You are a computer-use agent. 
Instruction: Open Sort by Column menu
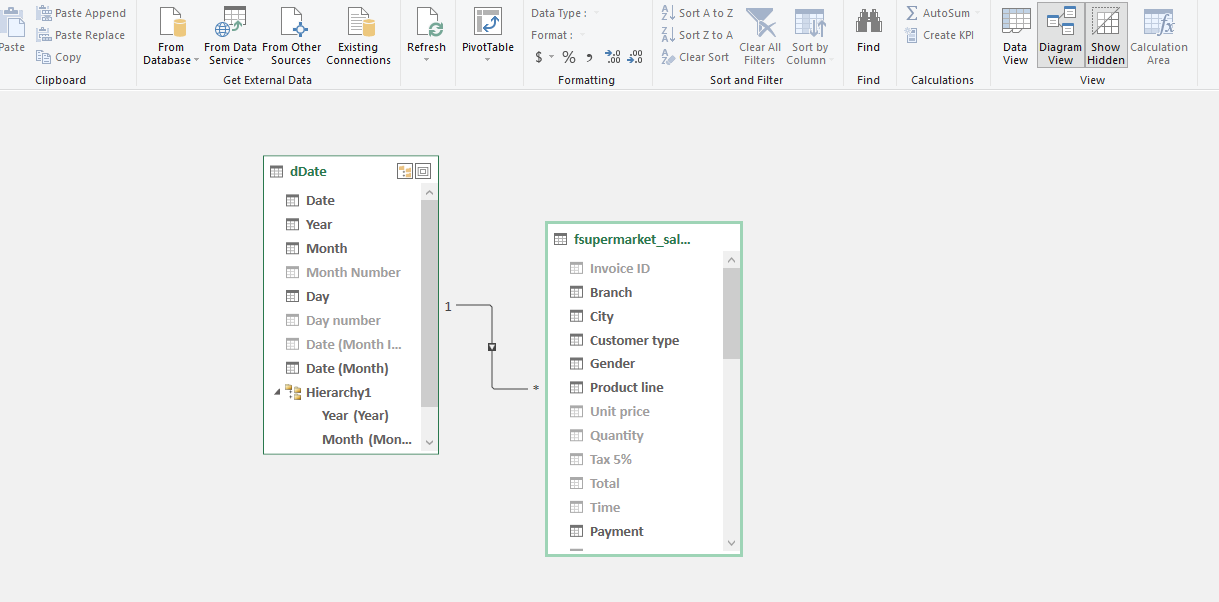coord(809,36)
